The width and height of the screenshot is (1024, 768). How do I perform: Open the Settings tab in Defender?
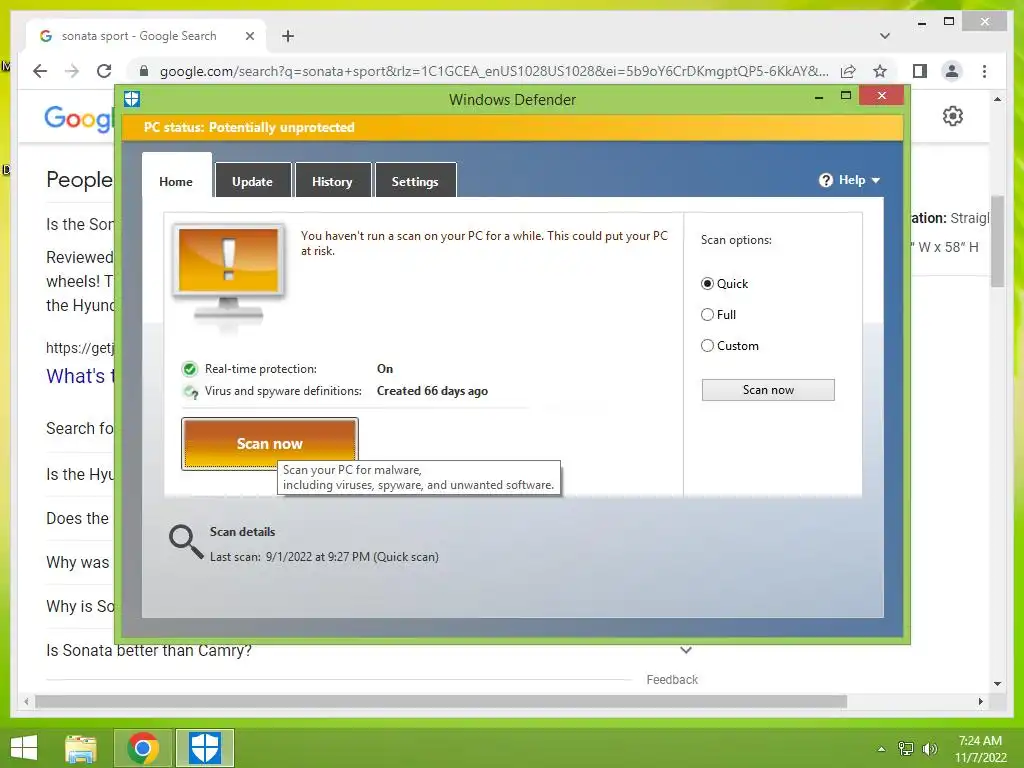[415, 182]
